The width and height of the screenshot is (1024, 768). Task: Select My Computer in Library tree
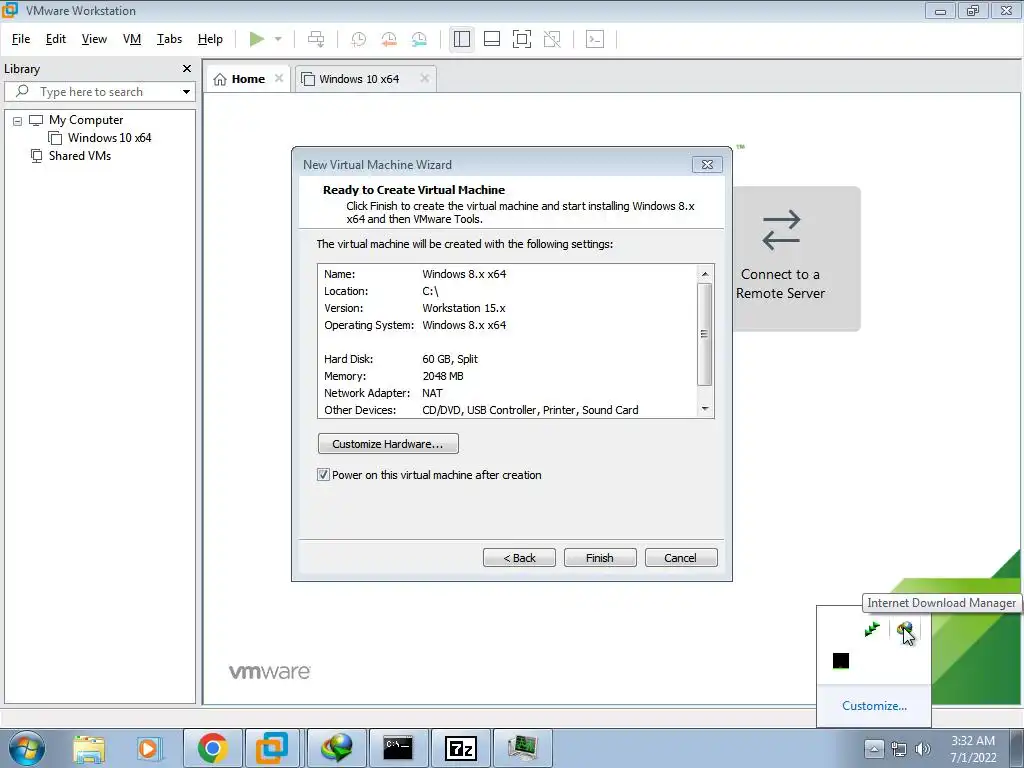(x=86, y=120)
